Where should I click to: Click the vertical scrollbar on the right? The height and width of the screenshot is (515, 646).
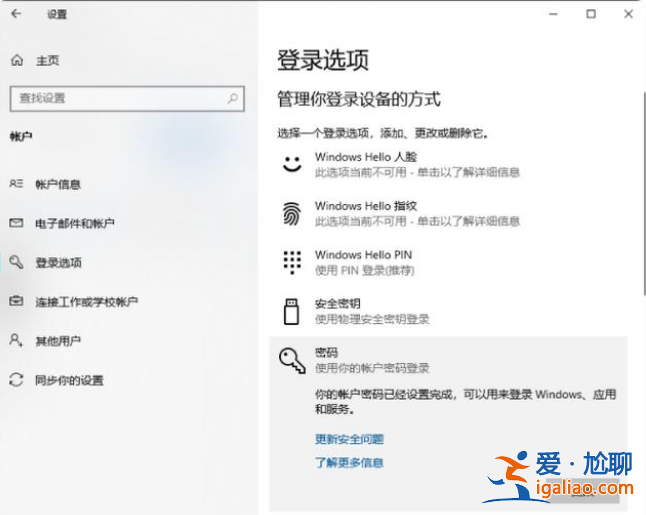[x=644, y=194]
